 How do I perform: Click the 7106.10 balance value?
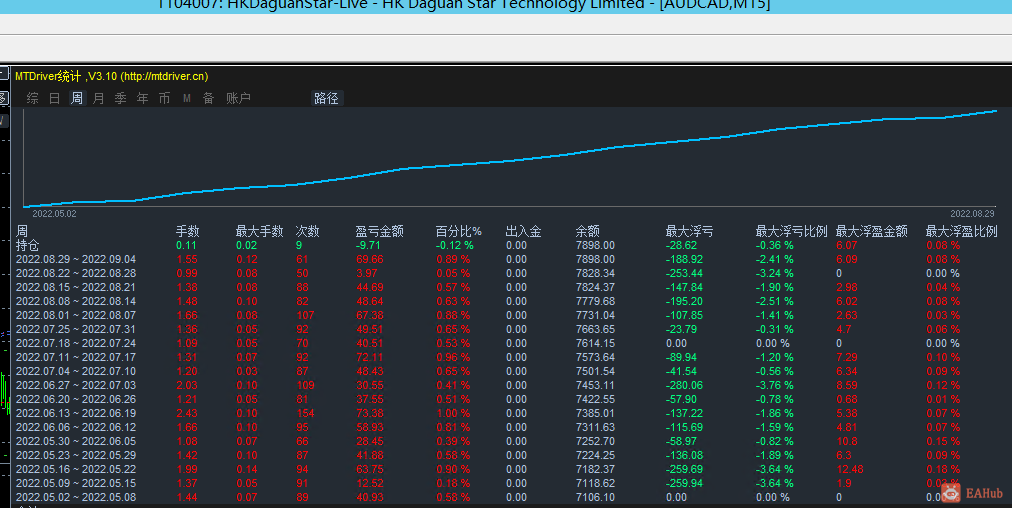coord(595,497)
